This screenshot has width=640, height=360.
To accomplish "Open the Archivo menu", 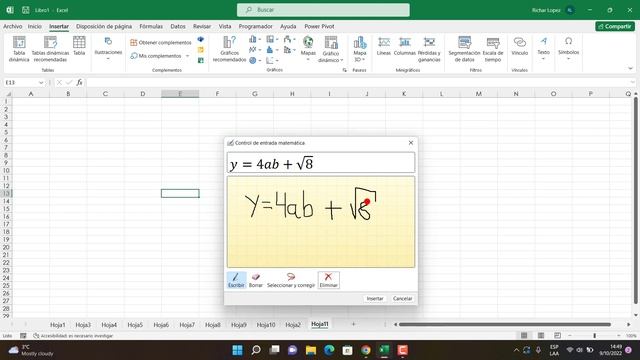I will tap(13, 26).
